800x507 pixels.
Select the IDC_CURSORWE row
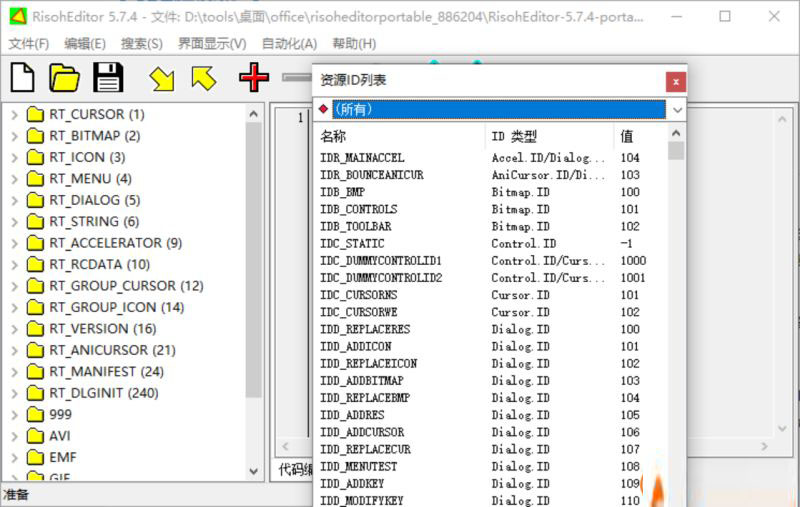click(490, 312)
